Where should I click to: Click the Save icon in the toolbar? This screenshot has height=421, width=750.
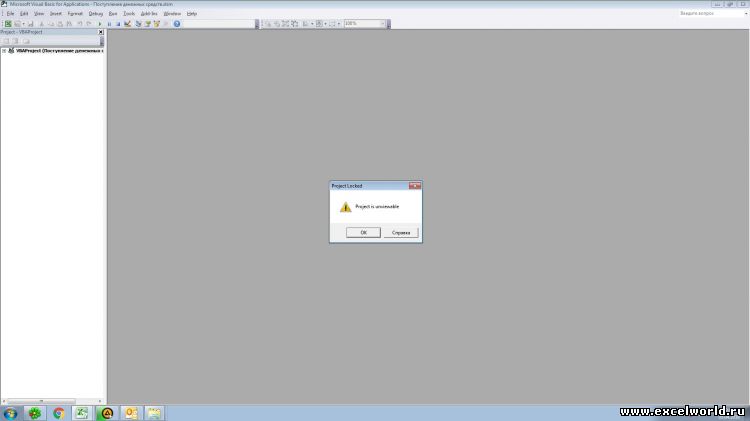31,23
